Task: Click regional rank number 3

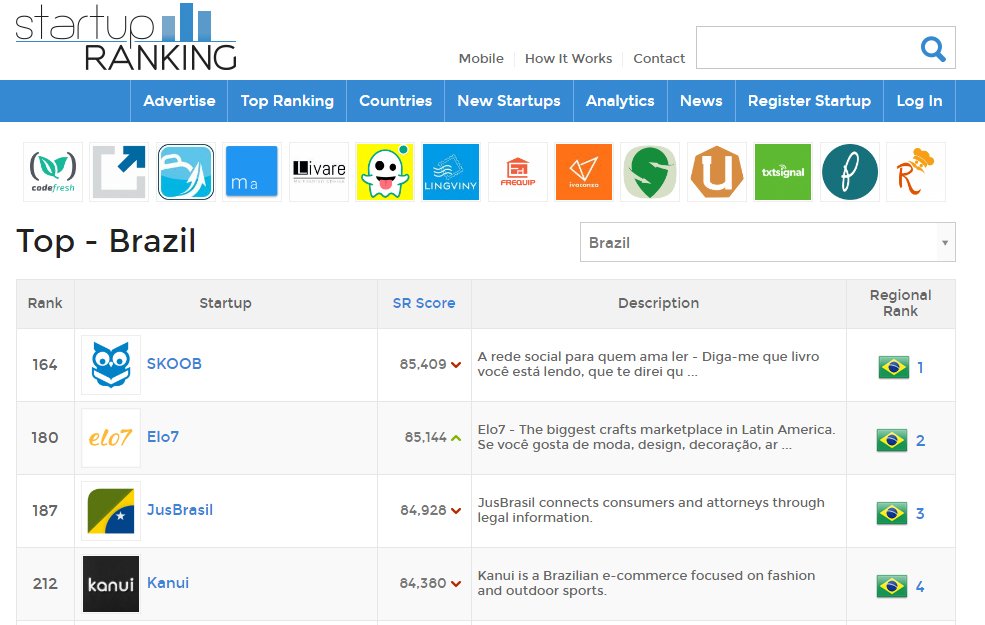Action: (920, 513)
